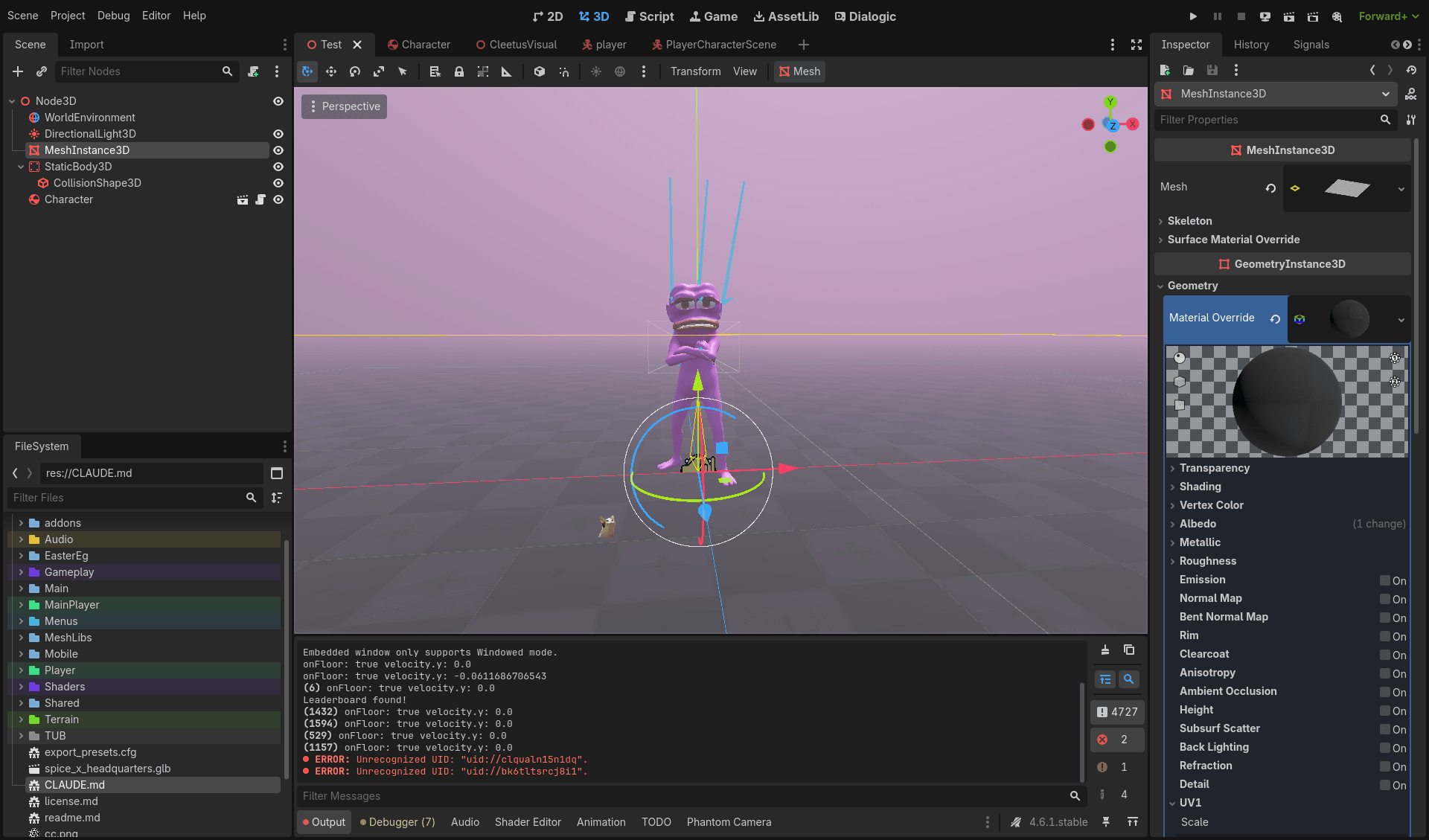Click the Run Current Scene icon

click(1289, 16)
